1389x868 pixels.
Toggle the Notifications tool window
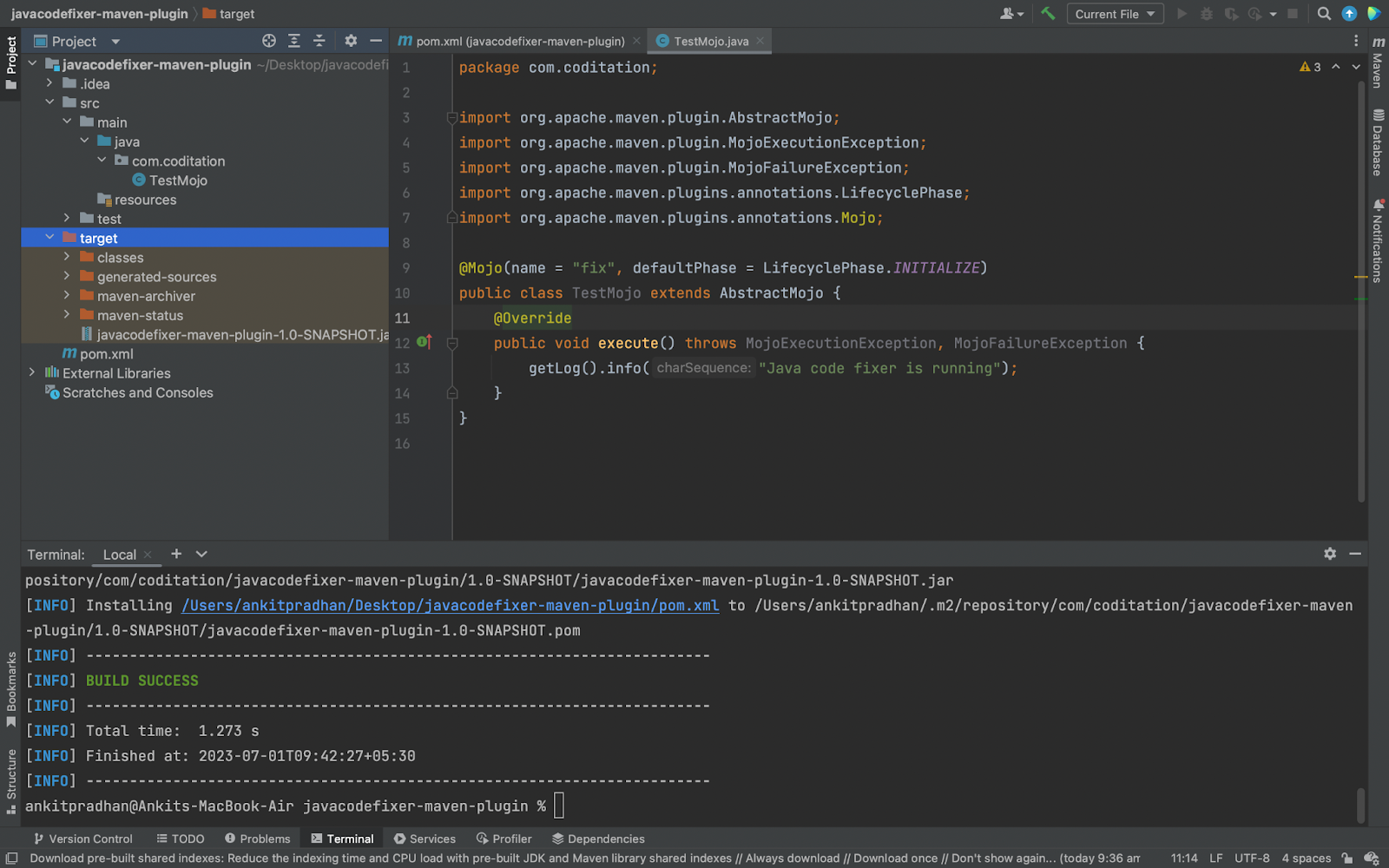pyautogui.click(x=1378, y=241)
